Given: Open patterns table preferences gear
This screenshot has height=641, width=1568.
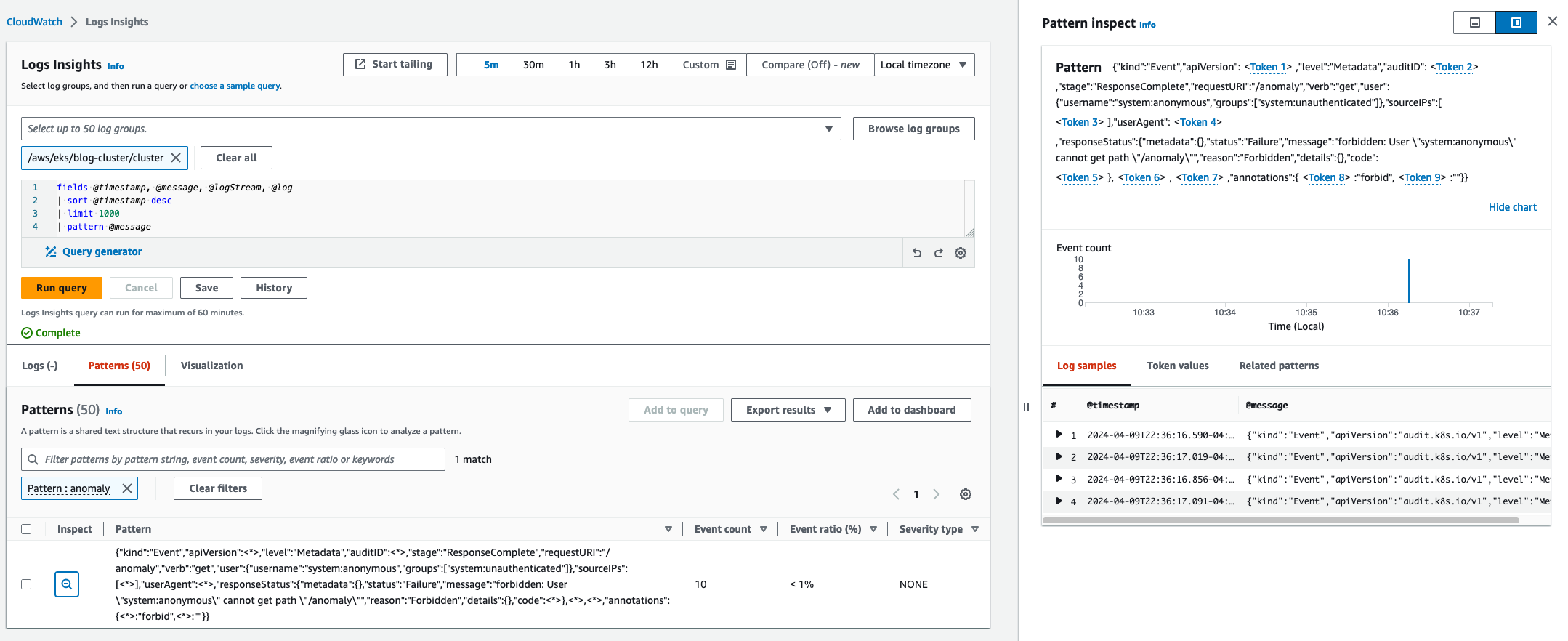Looking at the screenshot, I should pyautogui.click(x=966, y=494).
